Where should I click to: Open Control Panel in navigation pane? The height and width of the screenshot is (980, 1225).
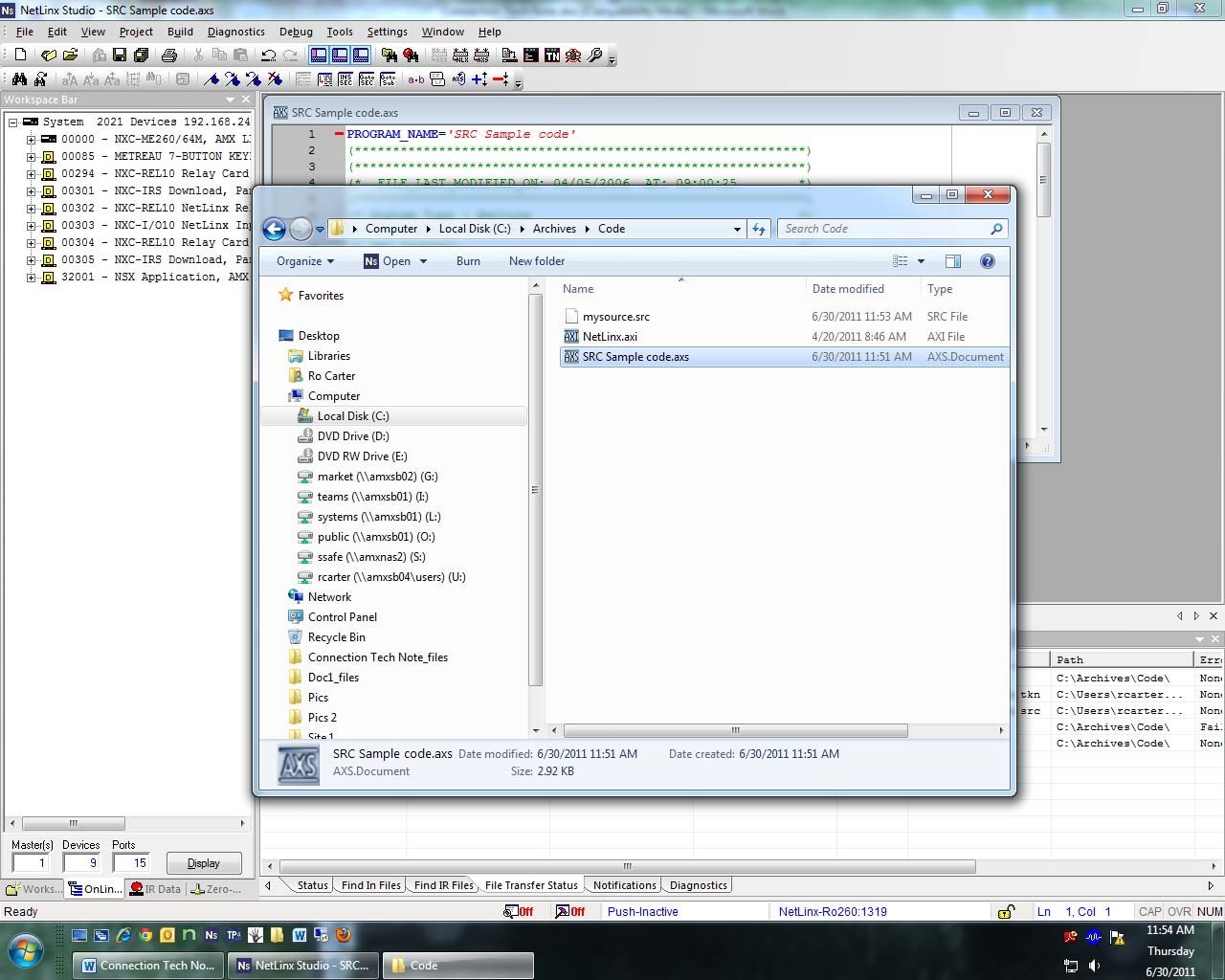tap(343, 617)
